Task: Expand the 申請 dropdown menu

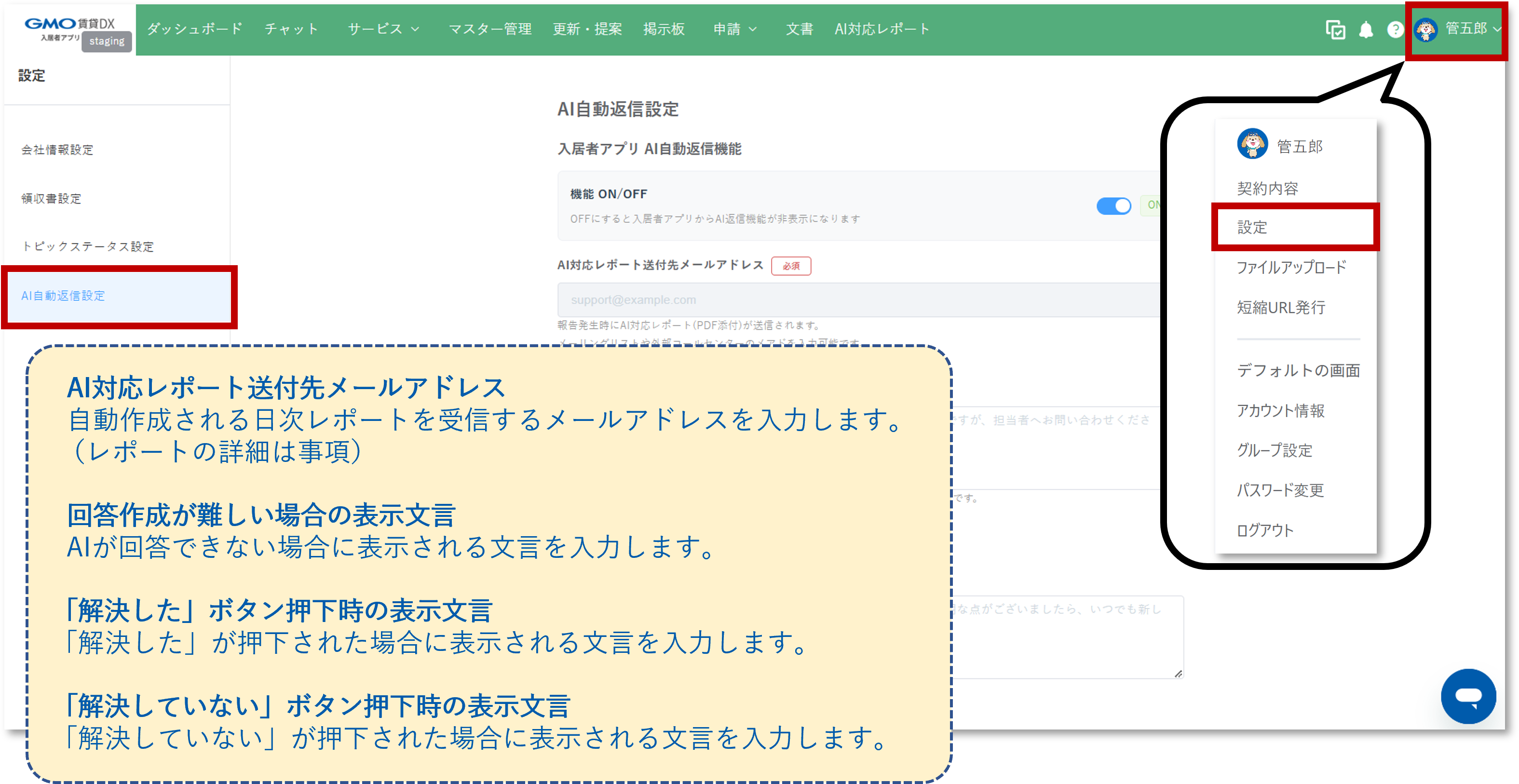Action: click(x=735, y=29)
